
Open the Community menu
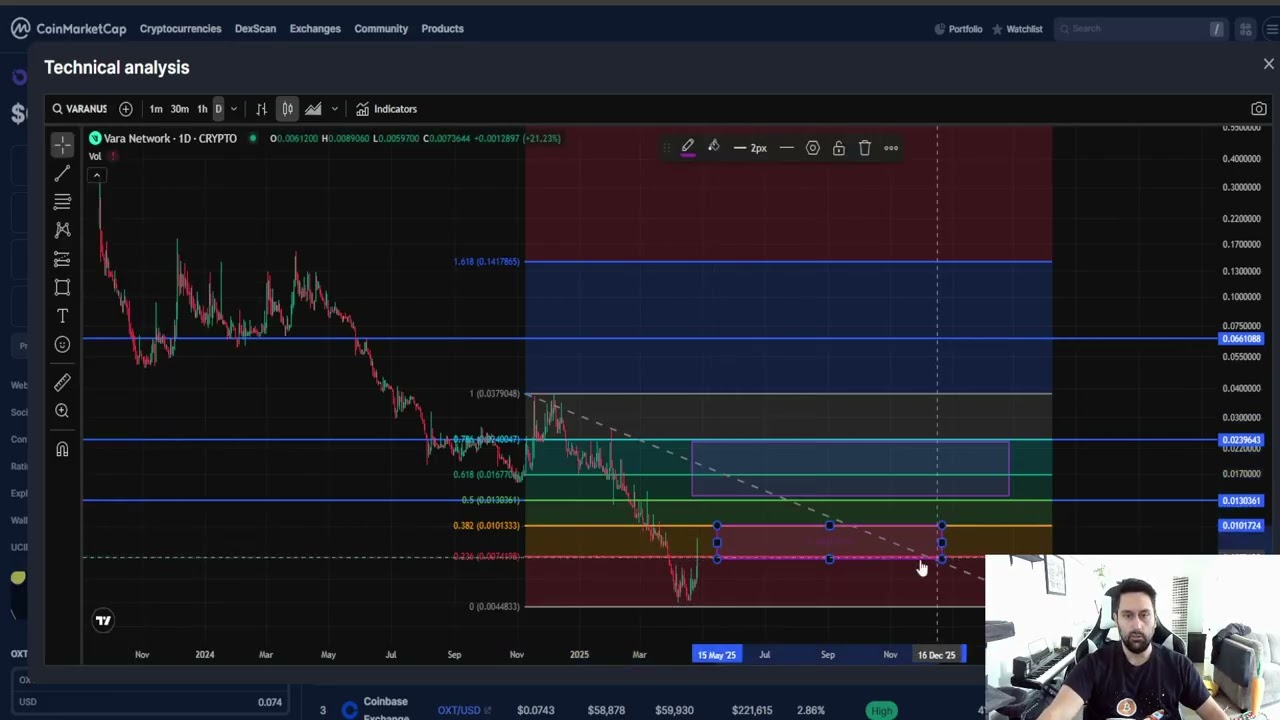(381, 29)
